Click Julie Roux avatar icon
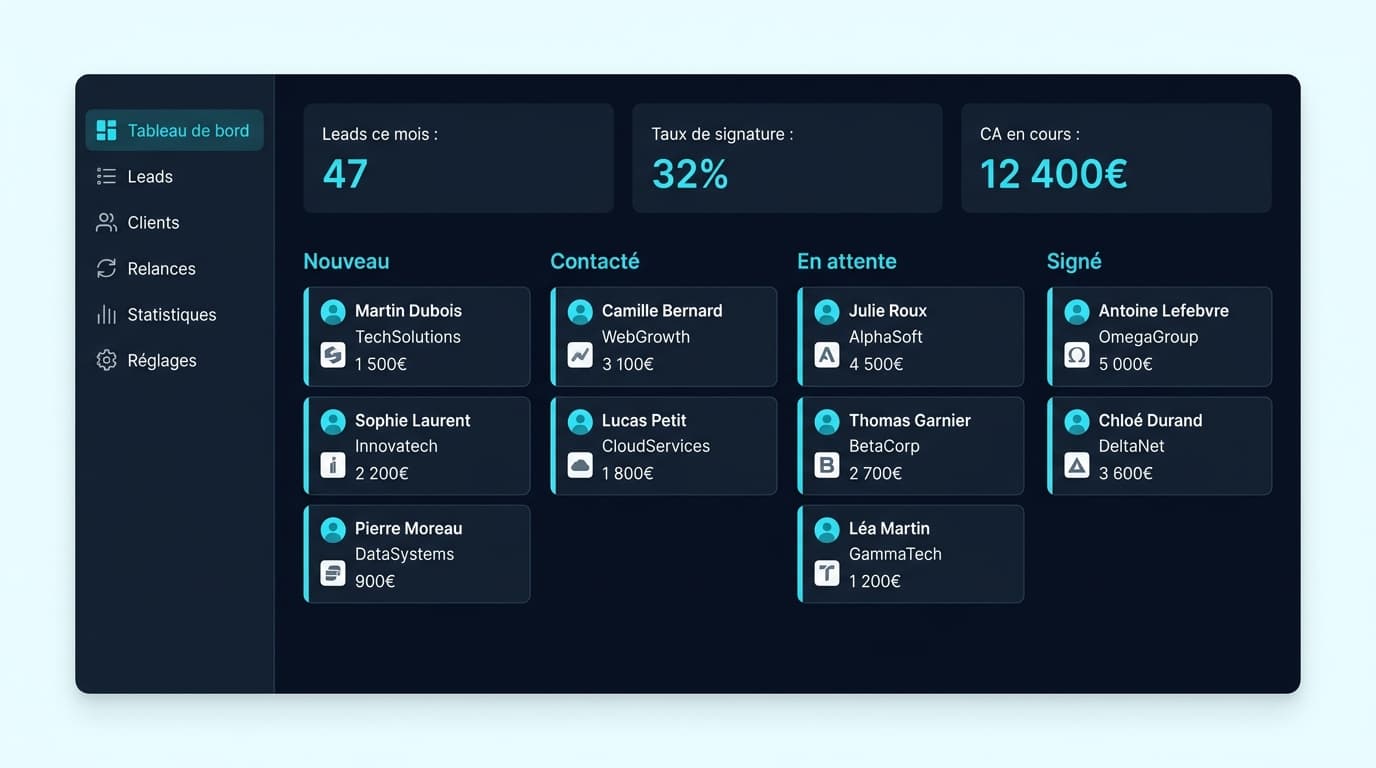This screenshot has width=1376, height=768. tap(827, 312)
